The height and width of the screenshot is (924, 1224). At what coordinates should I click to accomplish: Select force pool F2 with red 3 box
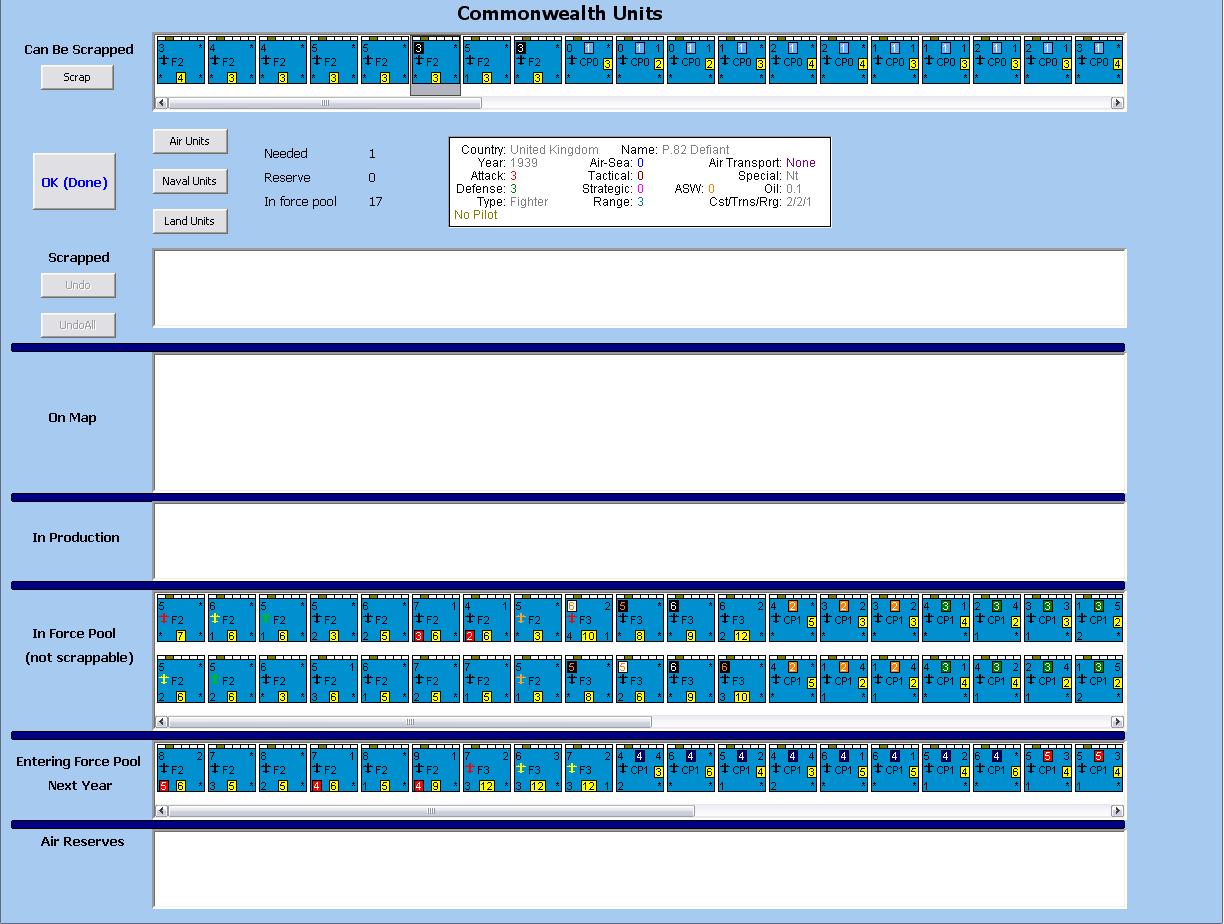tap(436, 619)
